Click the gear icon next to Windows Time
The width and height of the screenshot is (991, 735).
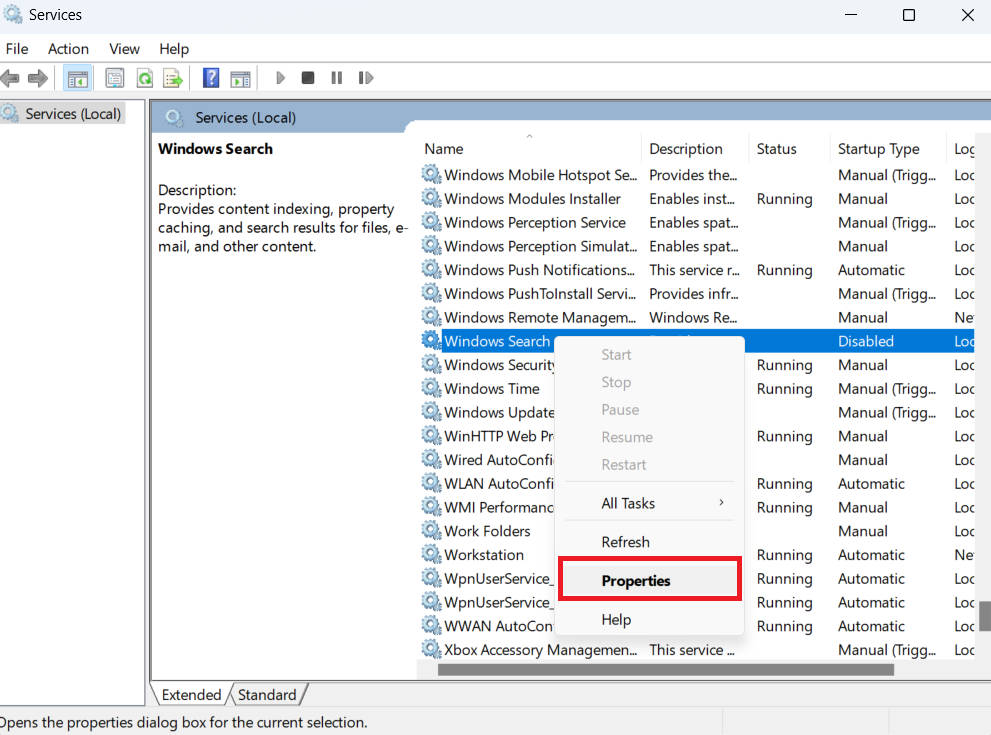pos(431,388)
